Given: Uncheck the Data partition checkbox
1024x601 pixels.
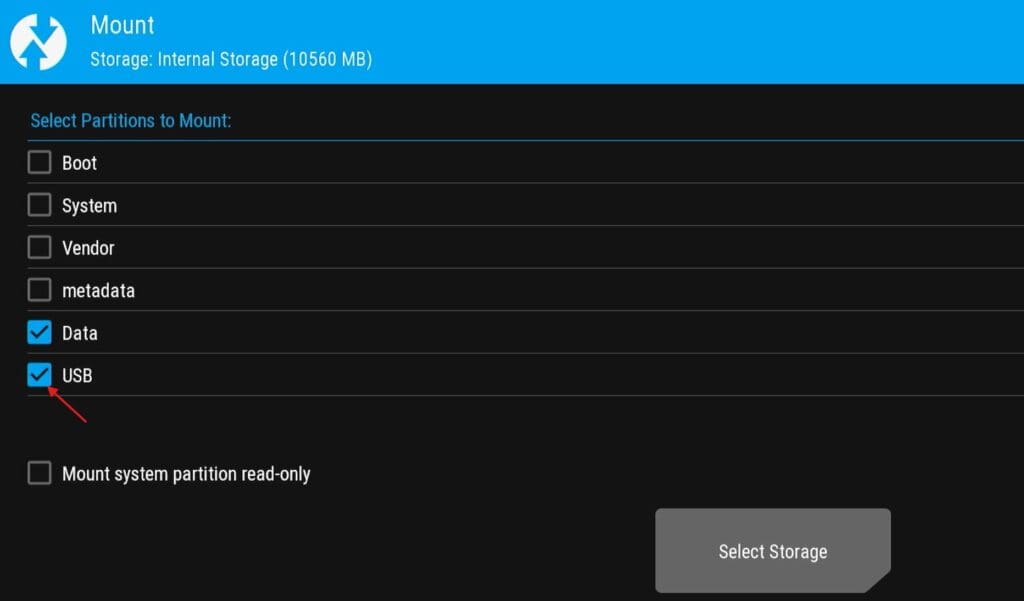Looking at the screenshot, I should coord(39,333).
